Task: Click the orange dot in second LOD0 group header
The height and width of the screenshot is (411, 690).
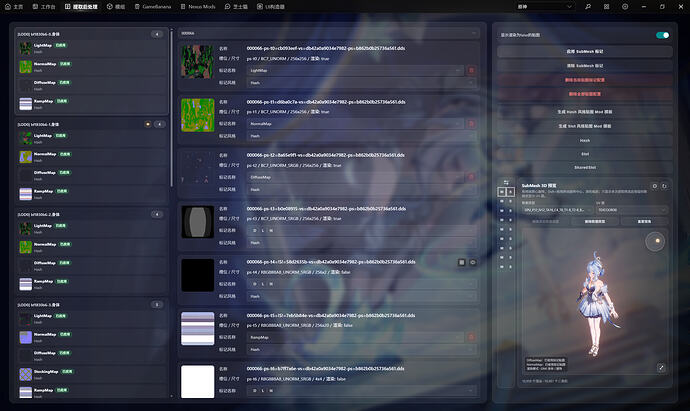Action: [x=148, y=124]
